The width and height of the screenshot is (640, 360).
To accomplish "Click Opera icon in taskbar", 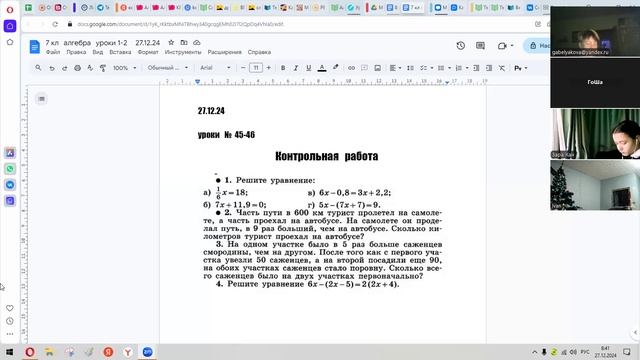I will coord(30,352).
